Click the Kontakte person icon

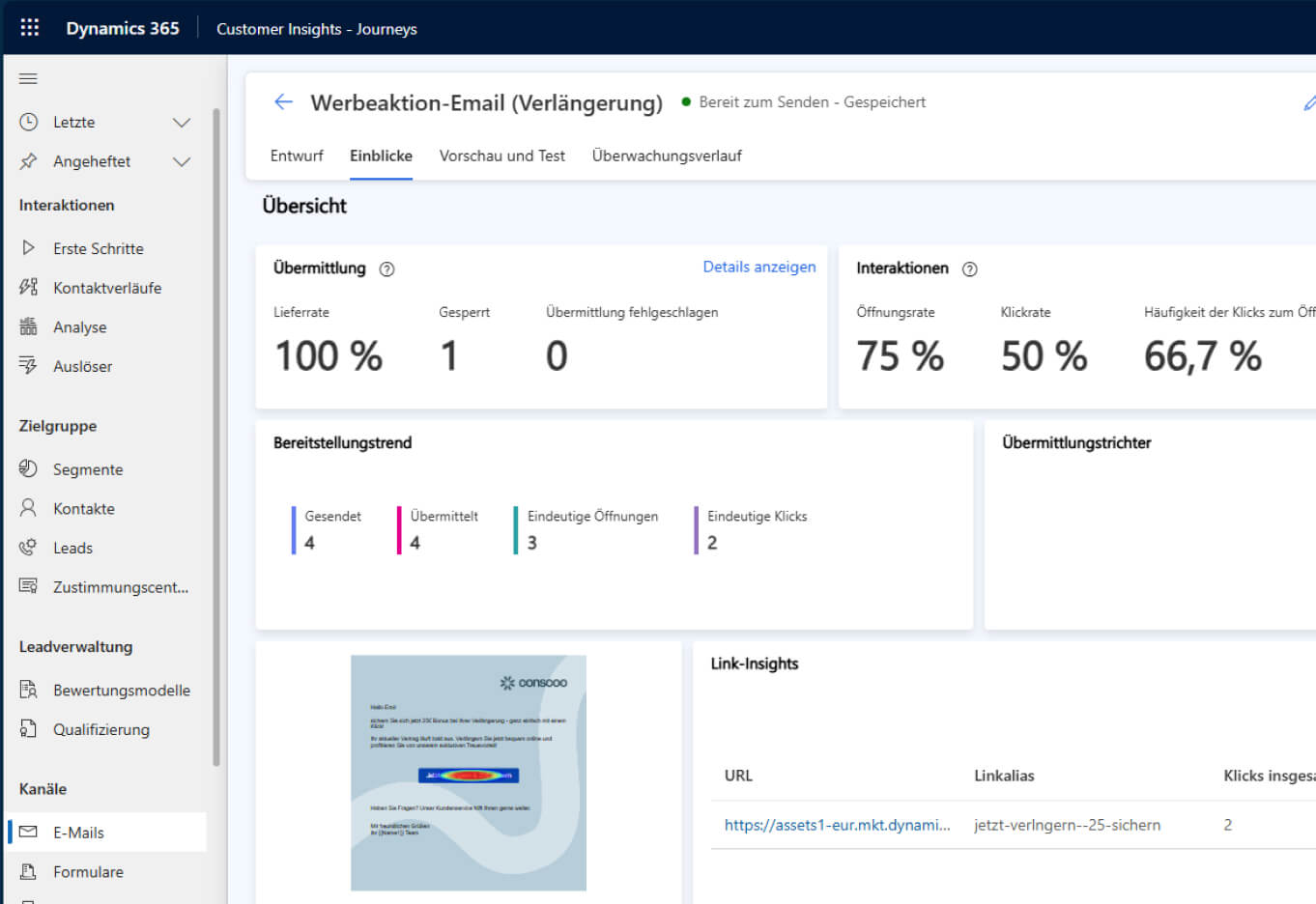click(29, 508)
